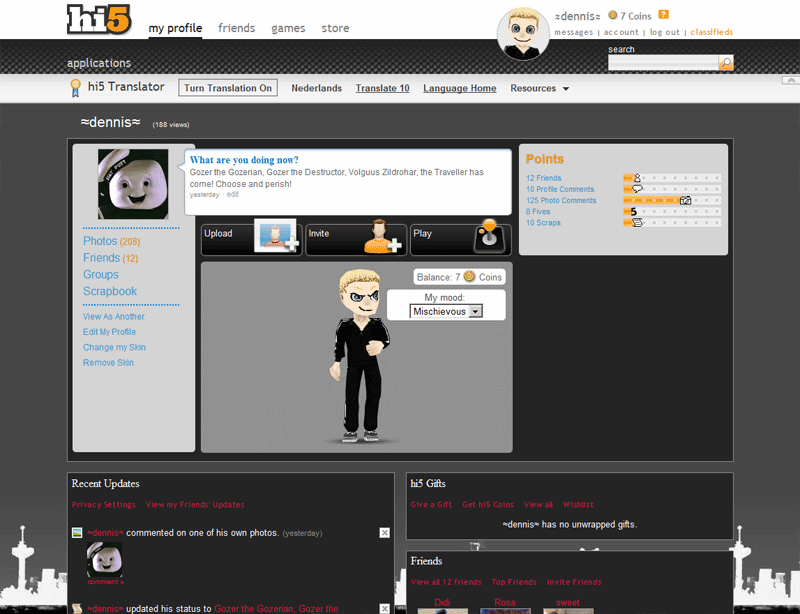Image resolution: width=800 pixels, height=614 pixels.
Task: Click into the search input field
Action: [663, 63]
